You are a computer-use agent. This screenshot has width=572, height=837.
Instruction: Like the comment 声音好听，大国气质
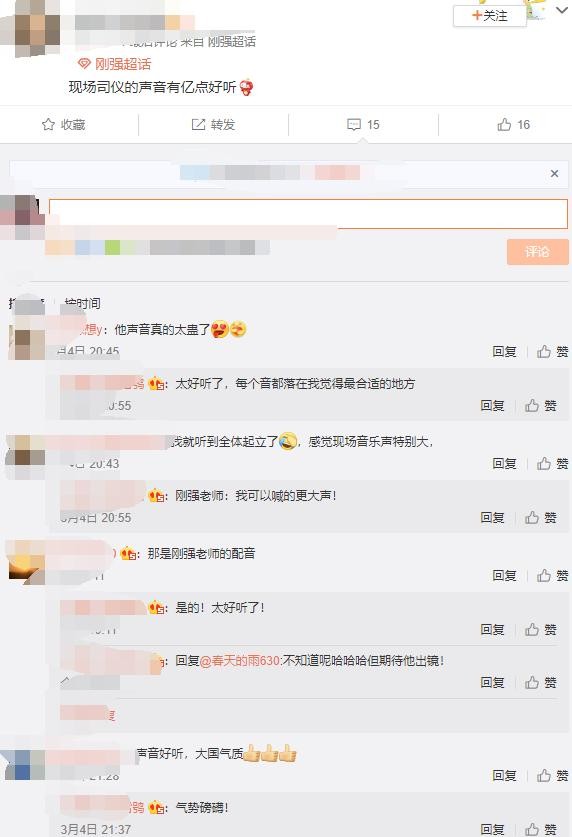[552, 776]
